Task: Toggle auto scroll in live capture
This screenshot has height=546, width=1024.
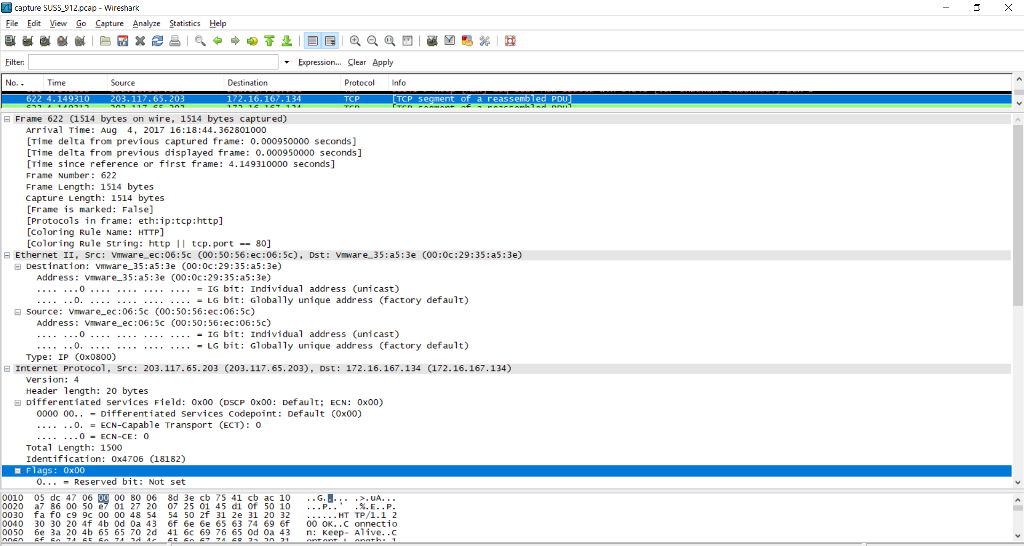Action: (330, 40)
